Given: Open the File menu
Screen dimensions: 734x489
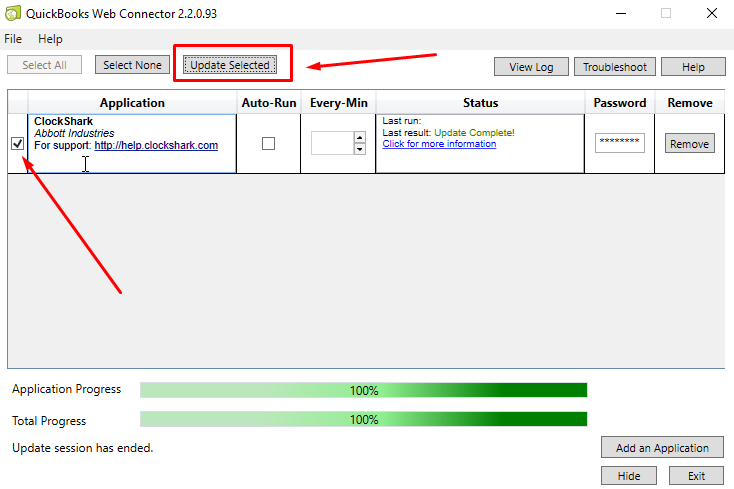Looking at the screenshot, I should pyautogui.click(x=13, y=39).
